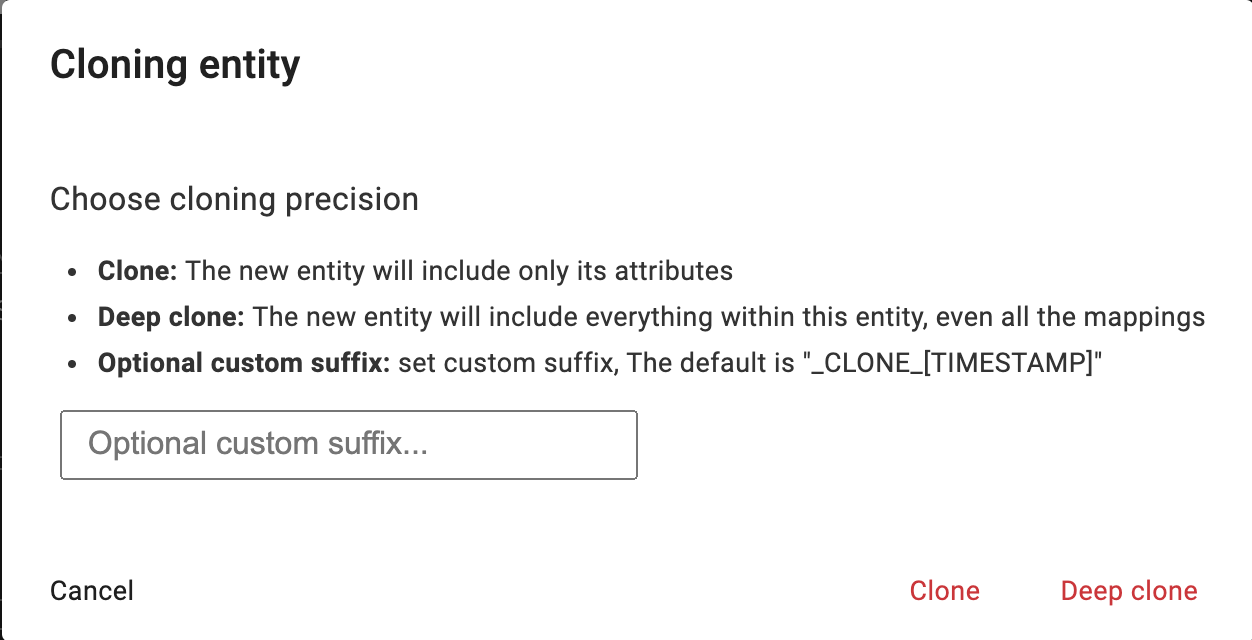Image resolution: width=1252 pixels, height=640 pixels.
Task: Click the bullet before "Optional custom suffix:" line
Action: [x=71, y=365]
